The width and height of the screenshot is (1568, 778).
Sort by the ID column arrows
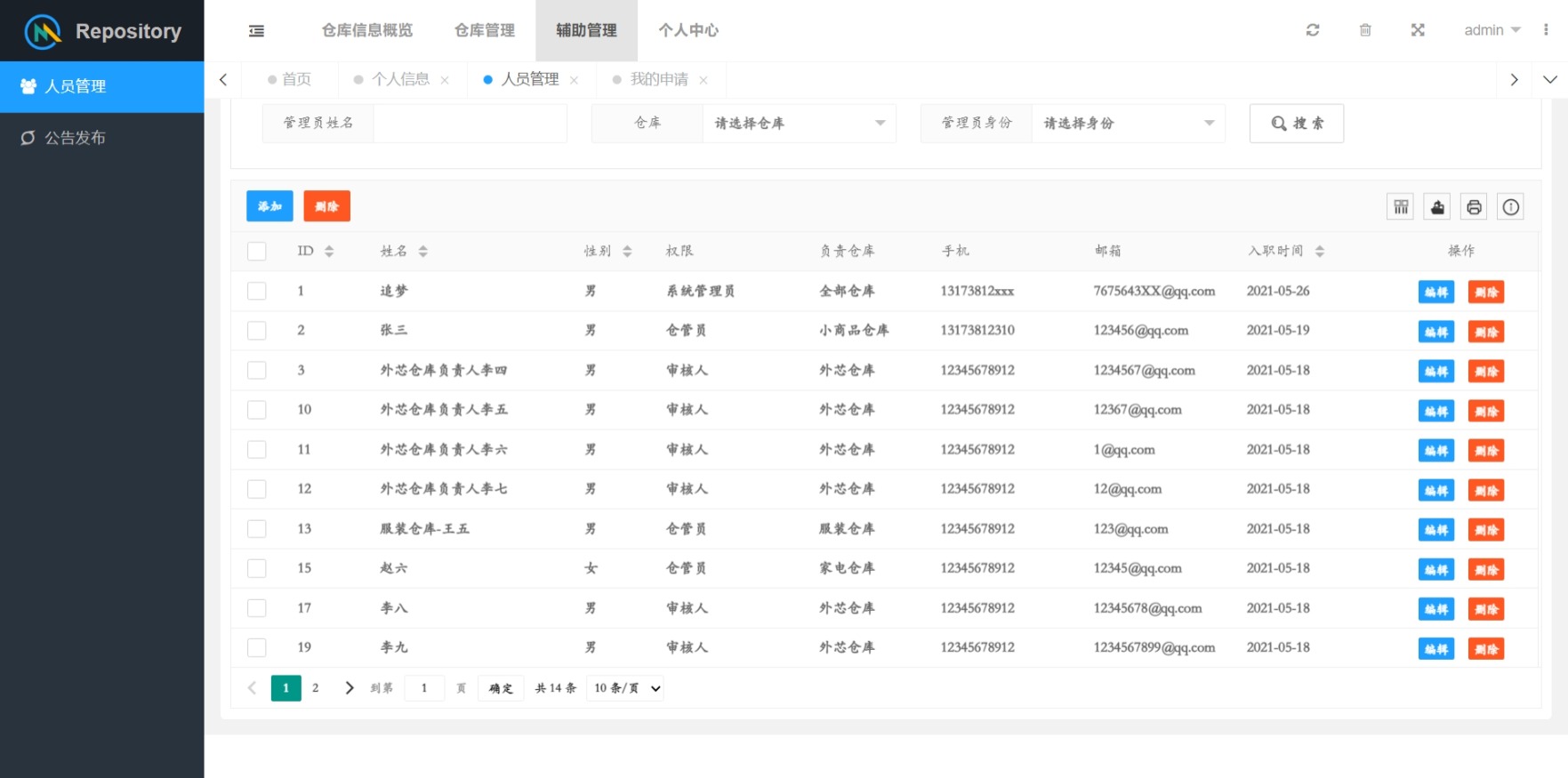329,252
